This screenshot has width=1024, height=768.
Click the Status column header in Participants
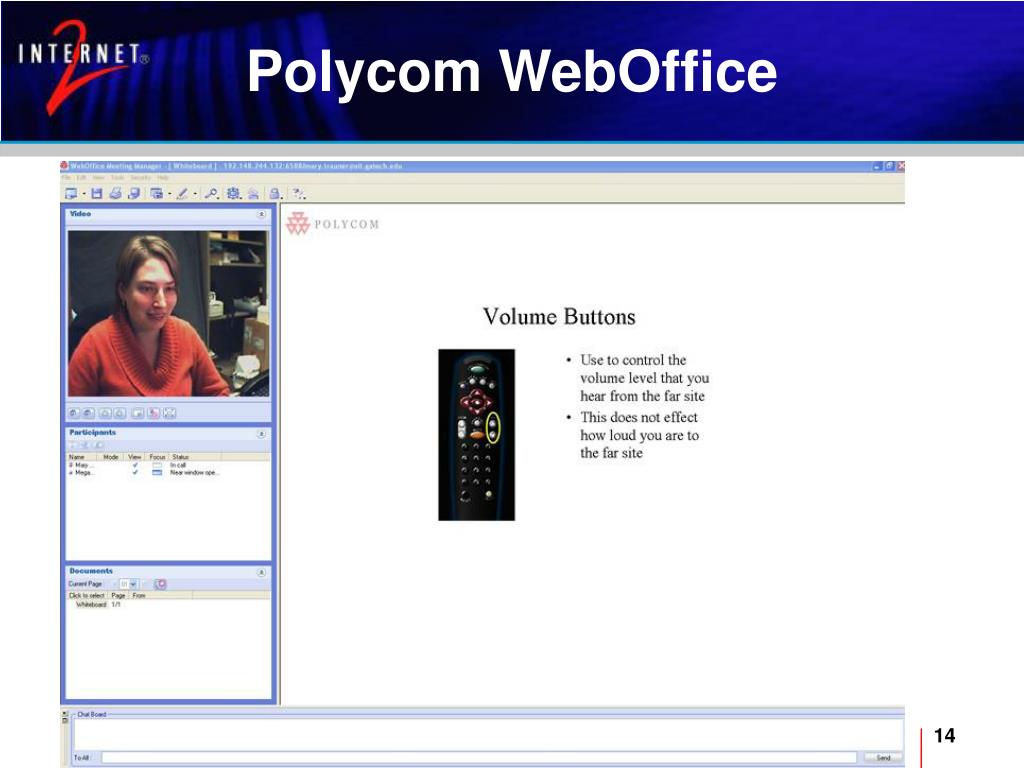pos(195,456)
